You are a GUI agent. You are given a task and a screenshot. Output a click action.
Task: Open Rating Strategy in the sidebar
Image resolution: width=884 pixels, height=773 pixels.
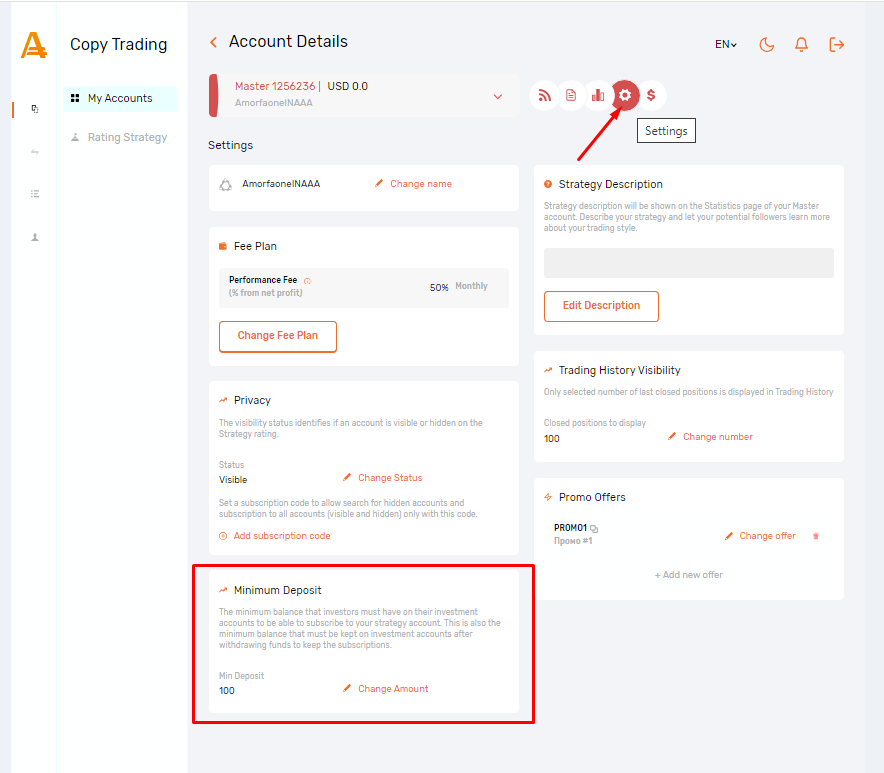click(x=126, y=137)
